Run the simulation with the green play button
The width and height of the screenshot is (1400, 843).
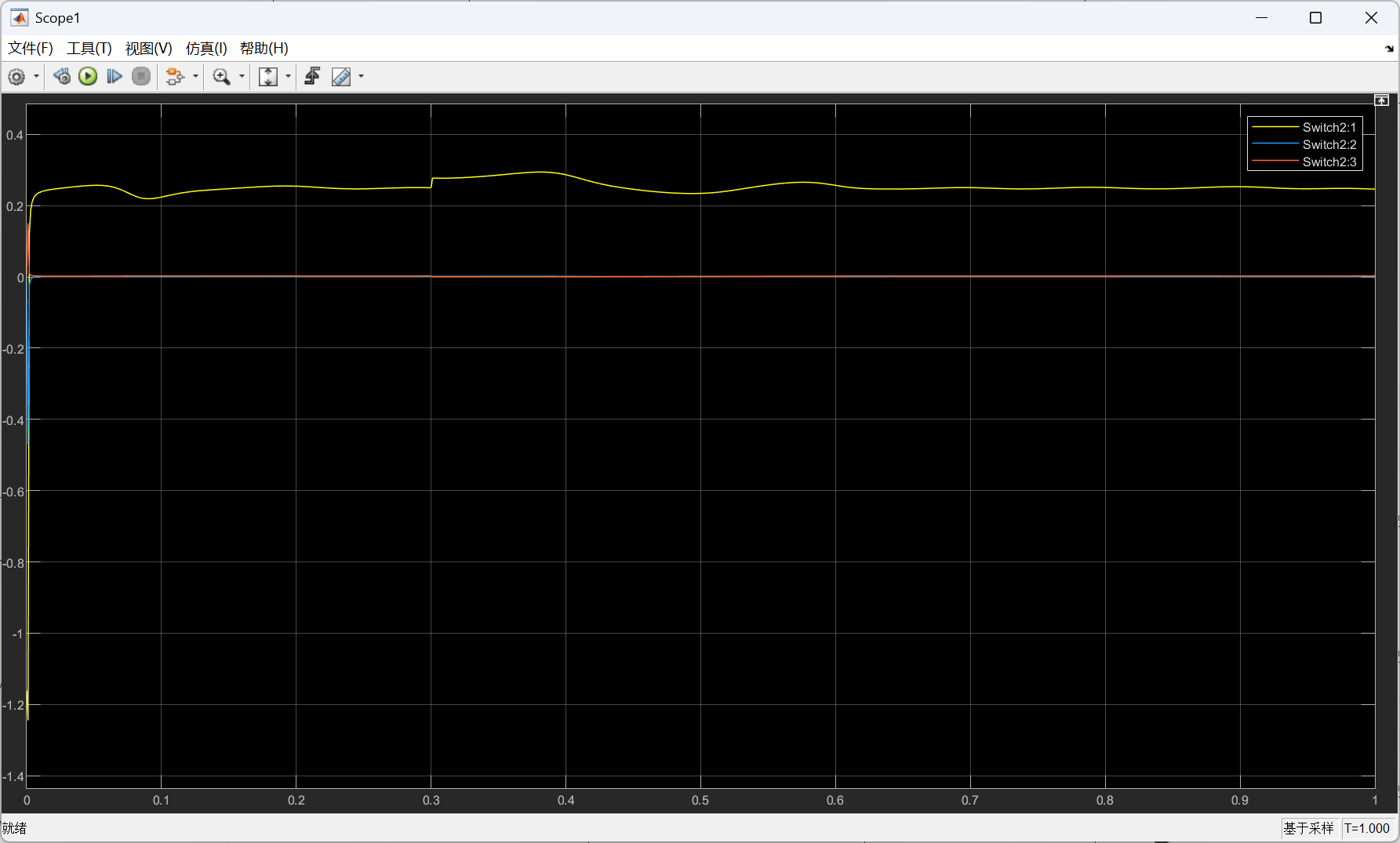click(x=88, y=77)
